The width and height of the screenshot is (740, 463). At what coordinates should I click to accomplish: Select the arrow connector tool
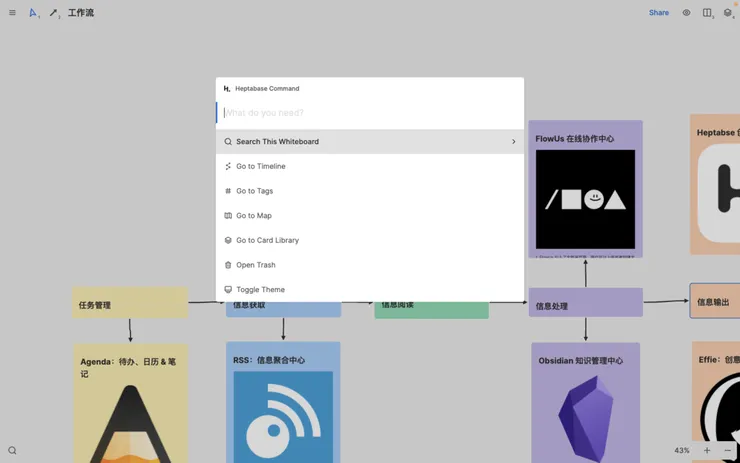53,13
